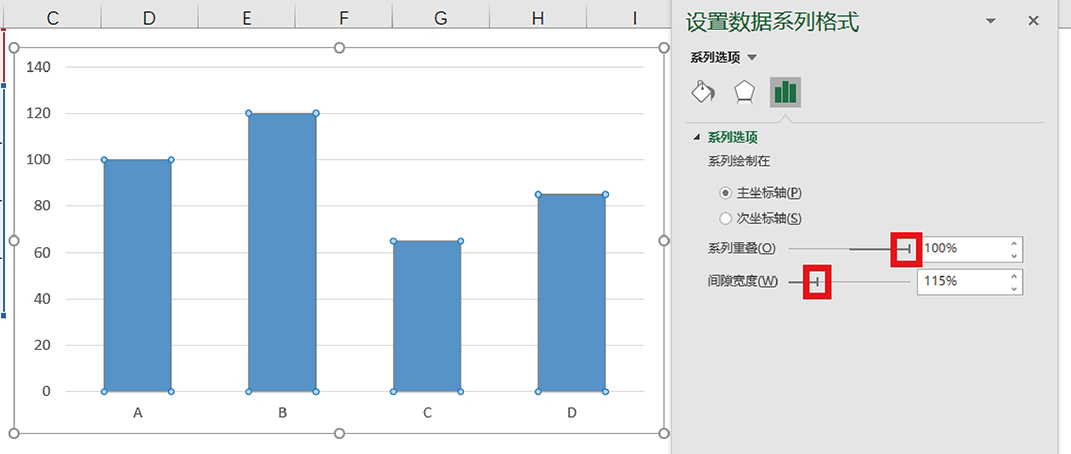The image size is (1071, 454).
Task: Click the category label B on the axis
Action: (x=282, y=413)
